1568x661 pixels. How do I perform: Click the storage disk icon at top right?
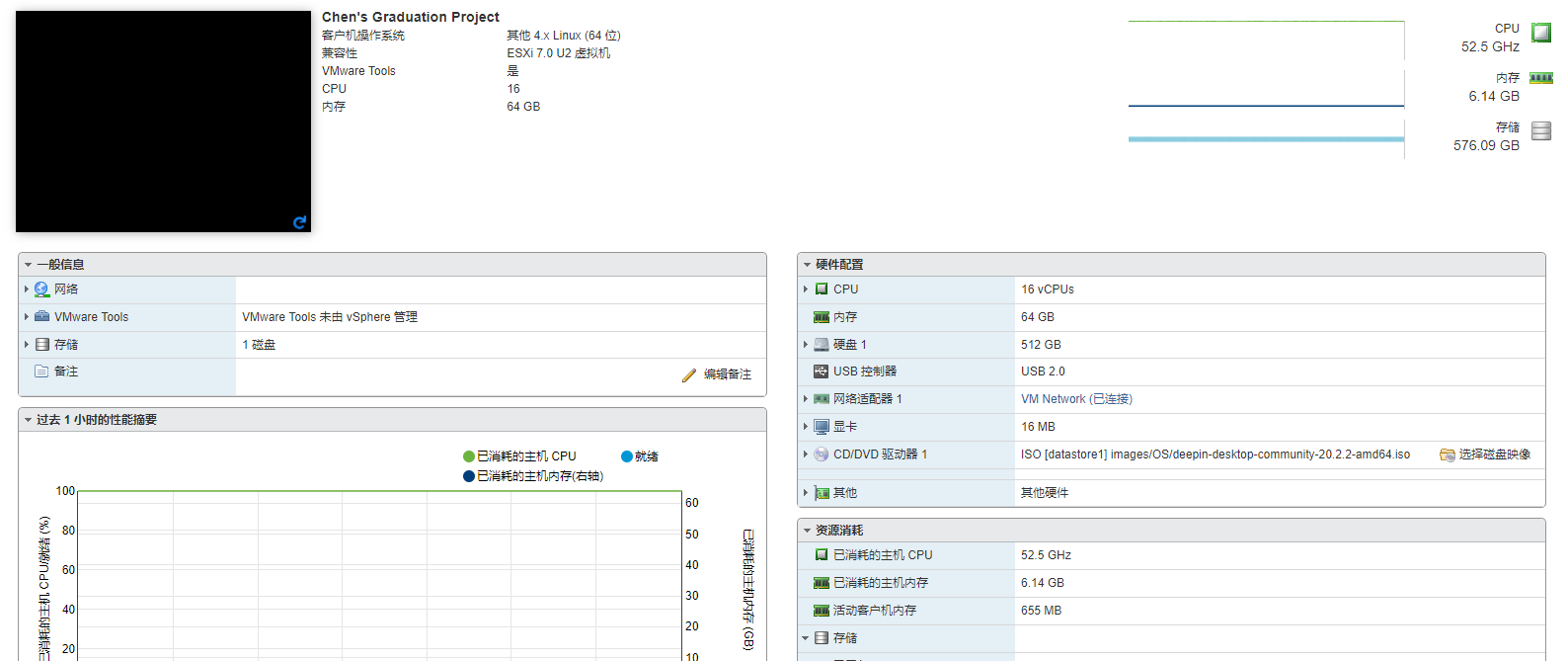click(1540, 130)
